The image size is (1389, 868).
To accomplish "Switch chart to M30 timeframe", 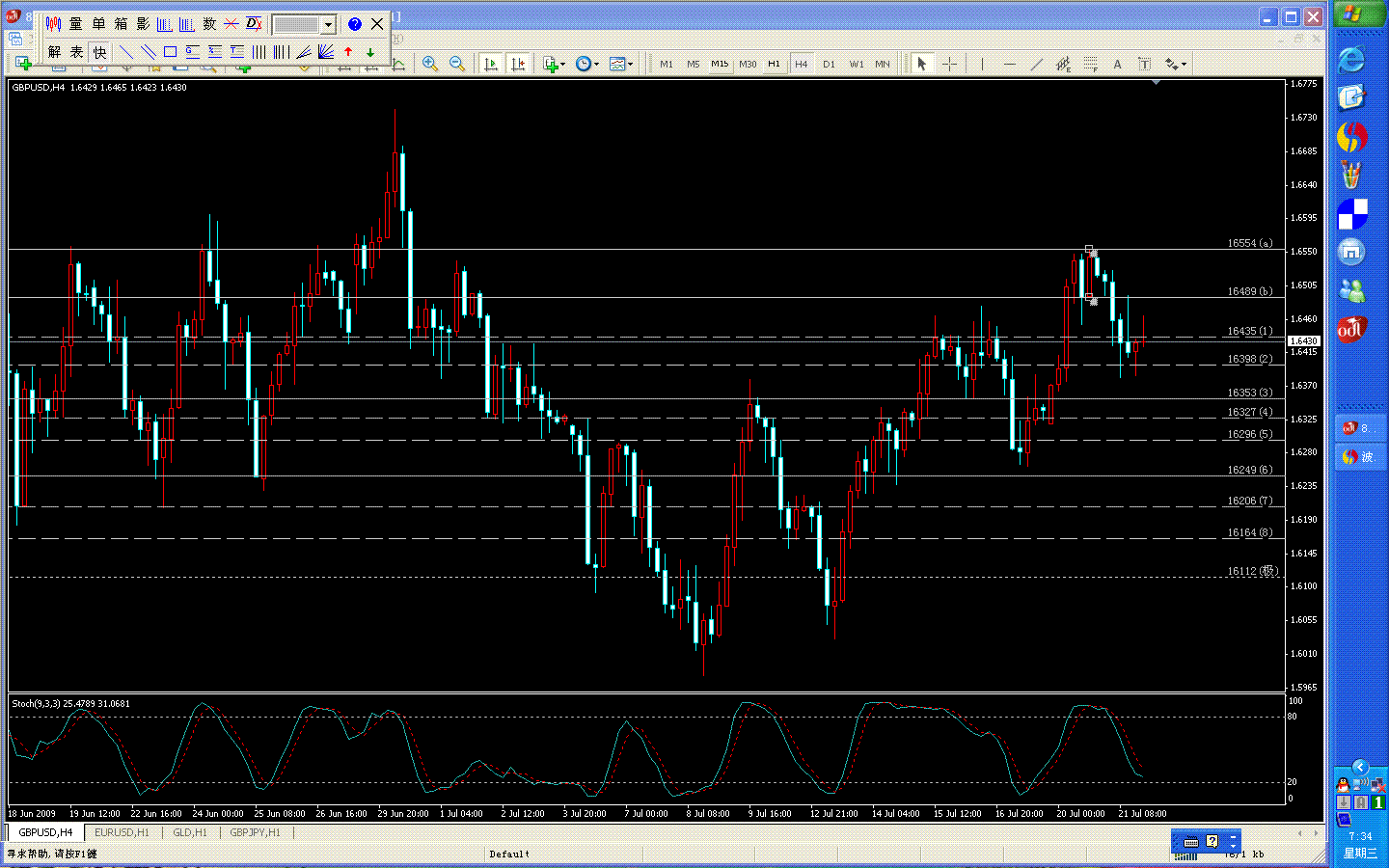I will coord(748,64).
